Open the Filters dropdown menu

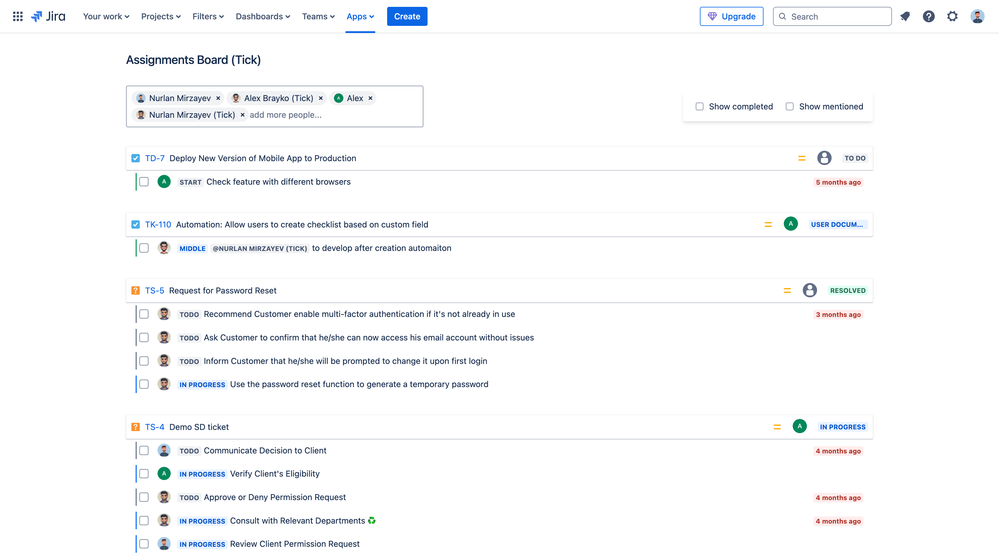pyautogui.click(x=208, y=17)
